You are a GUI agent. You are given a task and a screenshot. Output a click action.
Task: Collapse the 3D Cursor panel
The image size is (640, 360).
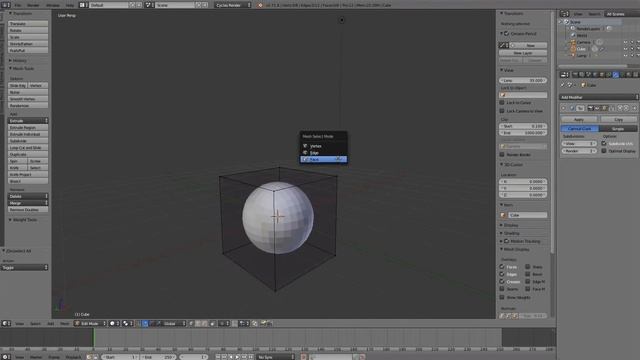coord(512,164)
